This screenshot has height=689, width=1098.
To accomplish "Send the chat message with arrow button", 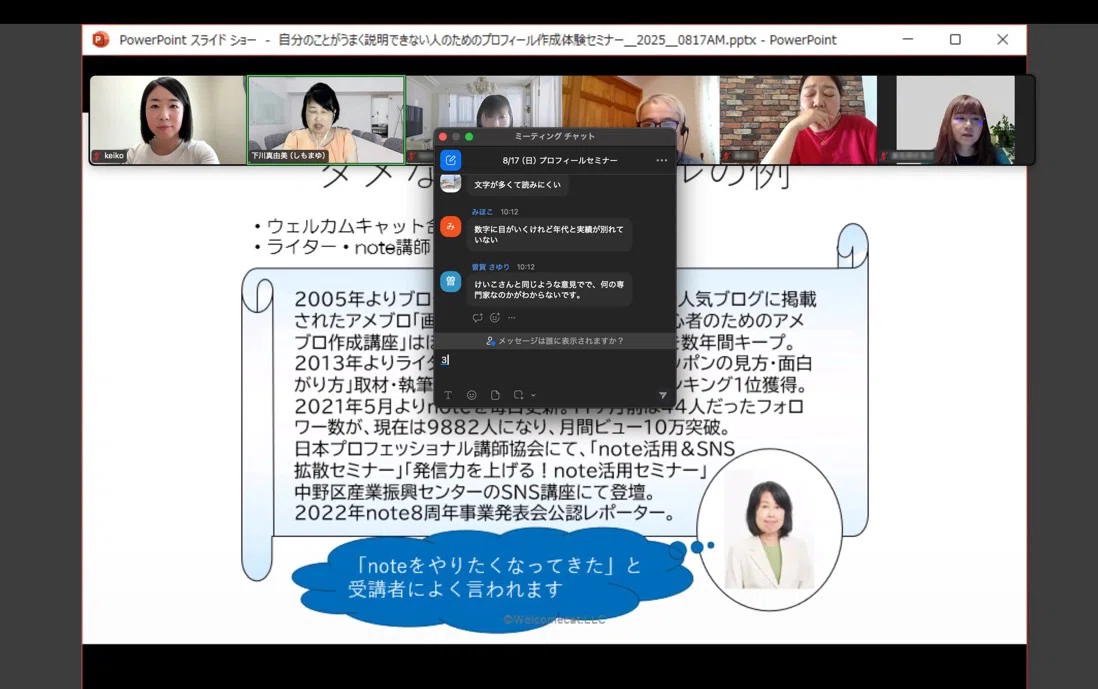I will tap(662, 395).
